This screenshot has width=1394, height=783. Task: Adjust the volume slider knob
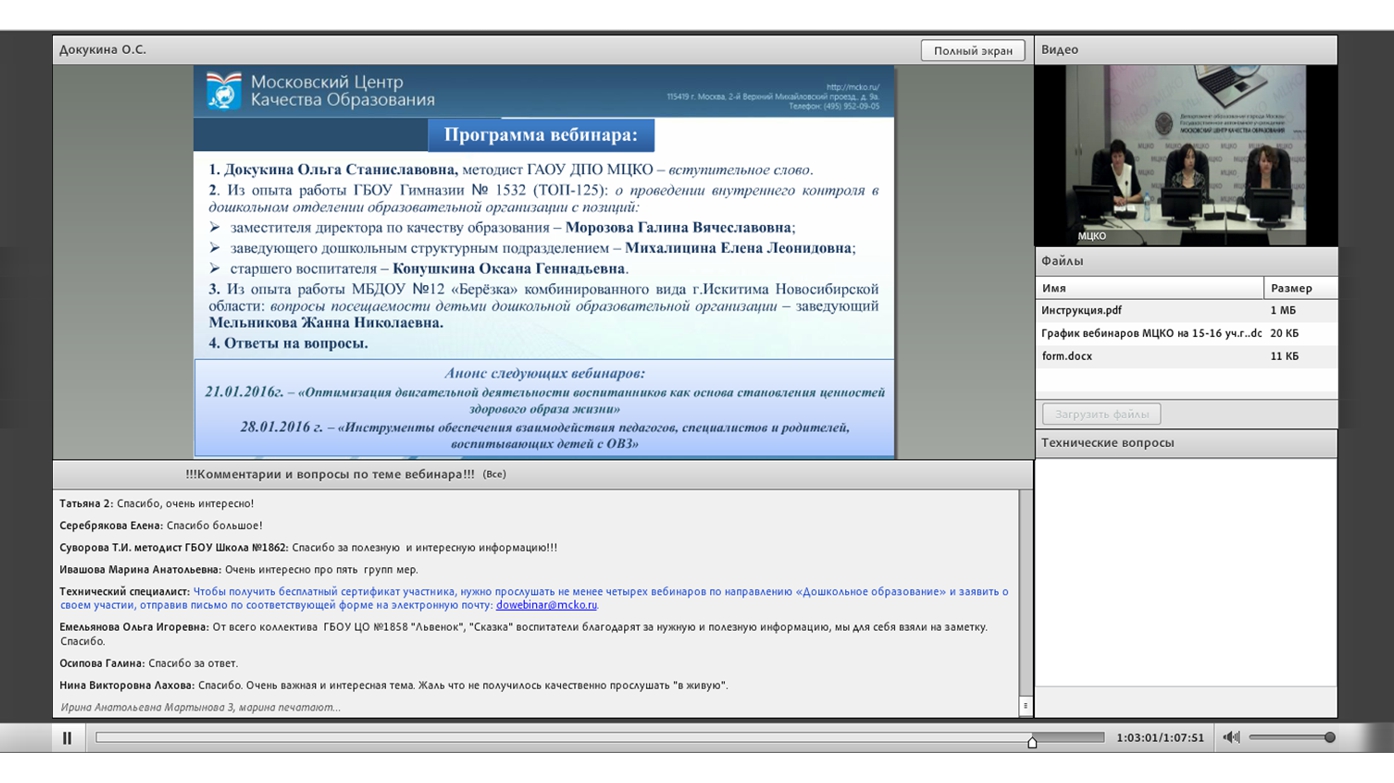1329,738
